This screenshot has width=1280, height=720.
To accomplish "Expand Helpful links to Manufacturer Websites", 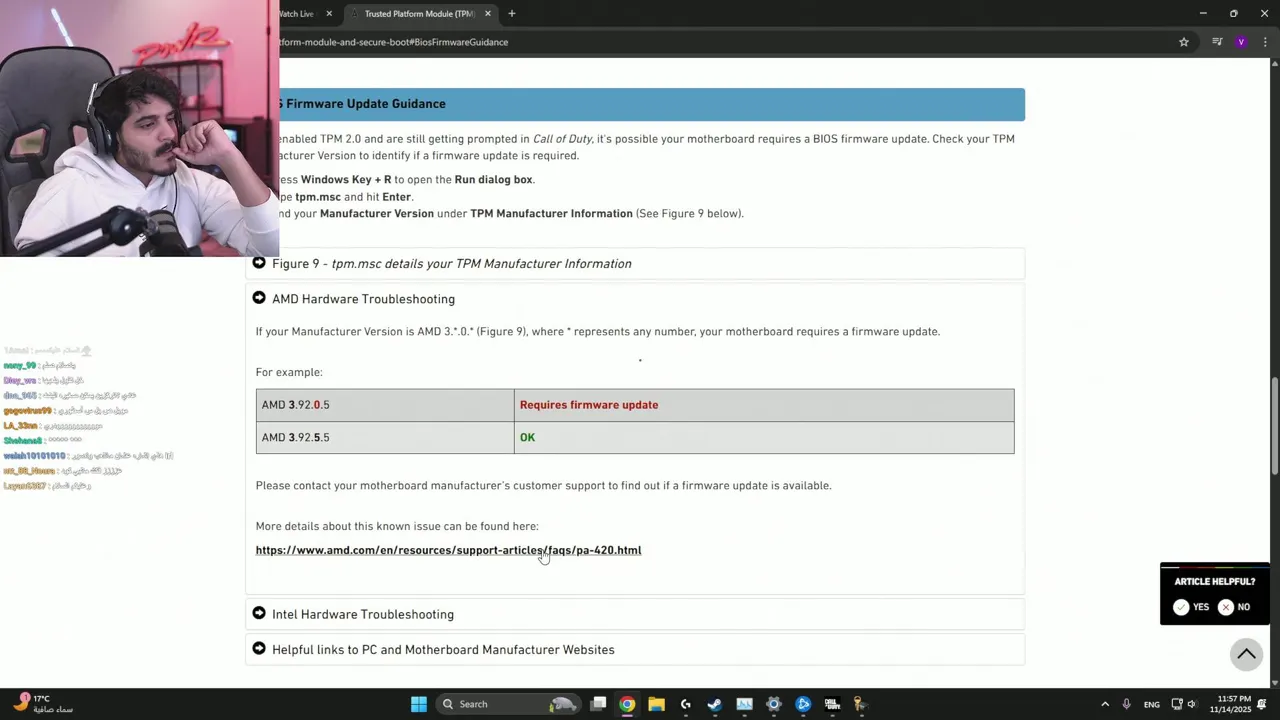I will [635, 650].
